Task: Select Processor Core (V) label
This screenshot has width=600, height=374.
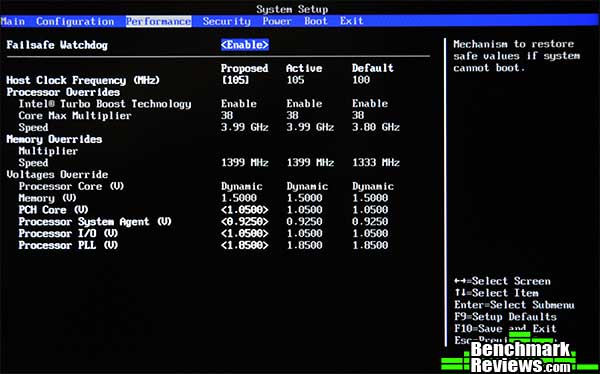Action: [x=72, y=186]
